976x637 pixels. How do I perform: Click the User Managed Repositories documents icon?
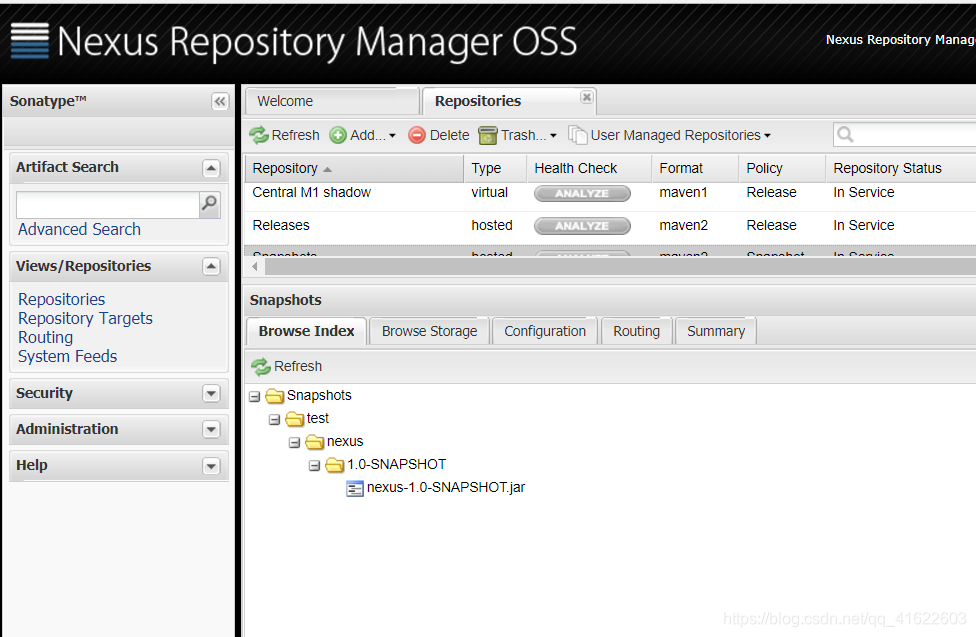pos(578,135)
